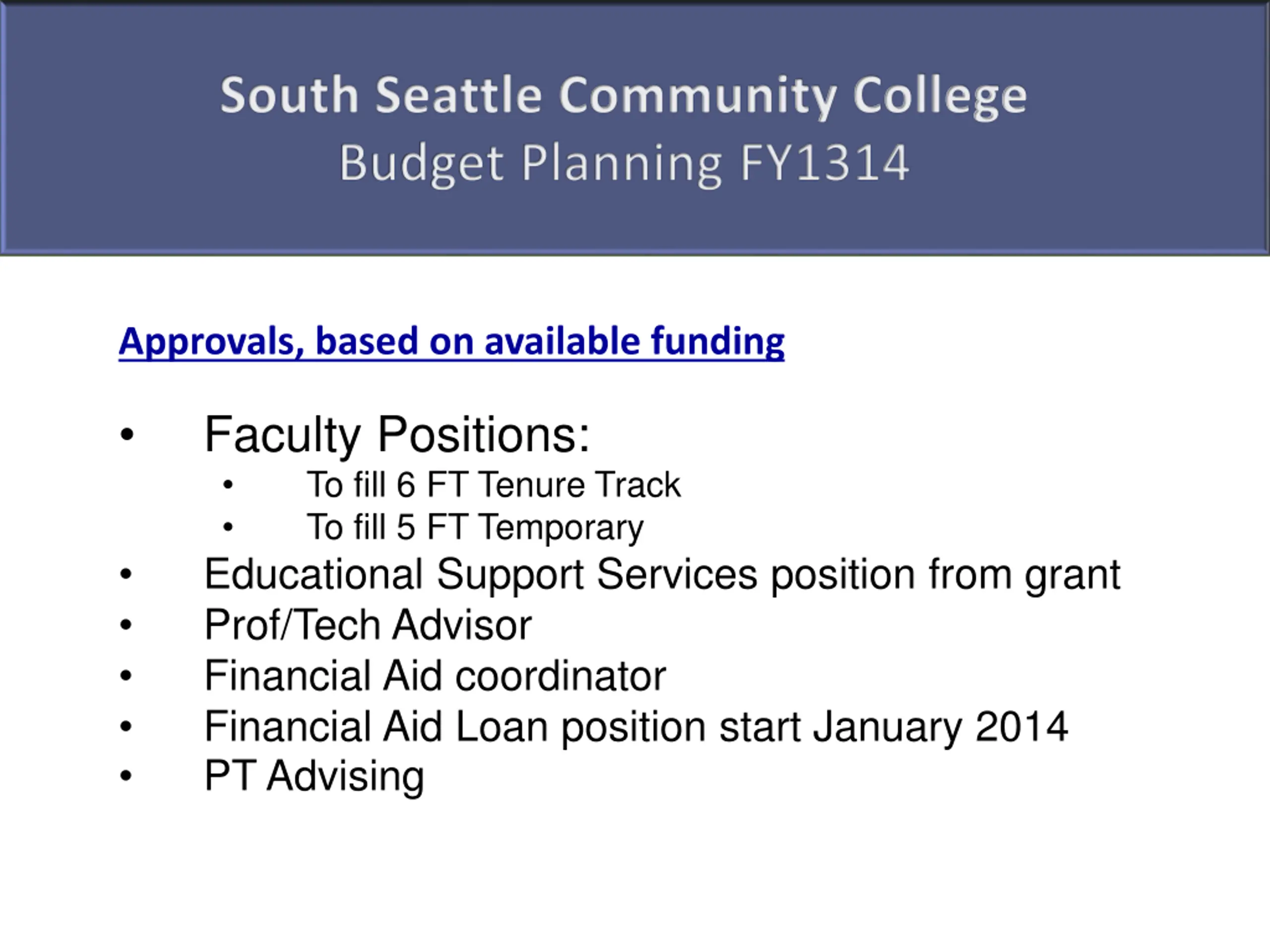Image resolution: width=1270 pixels, height=952 pixels.
Task: Select the Financial Aid coordinator item
Action: point(435,675)
